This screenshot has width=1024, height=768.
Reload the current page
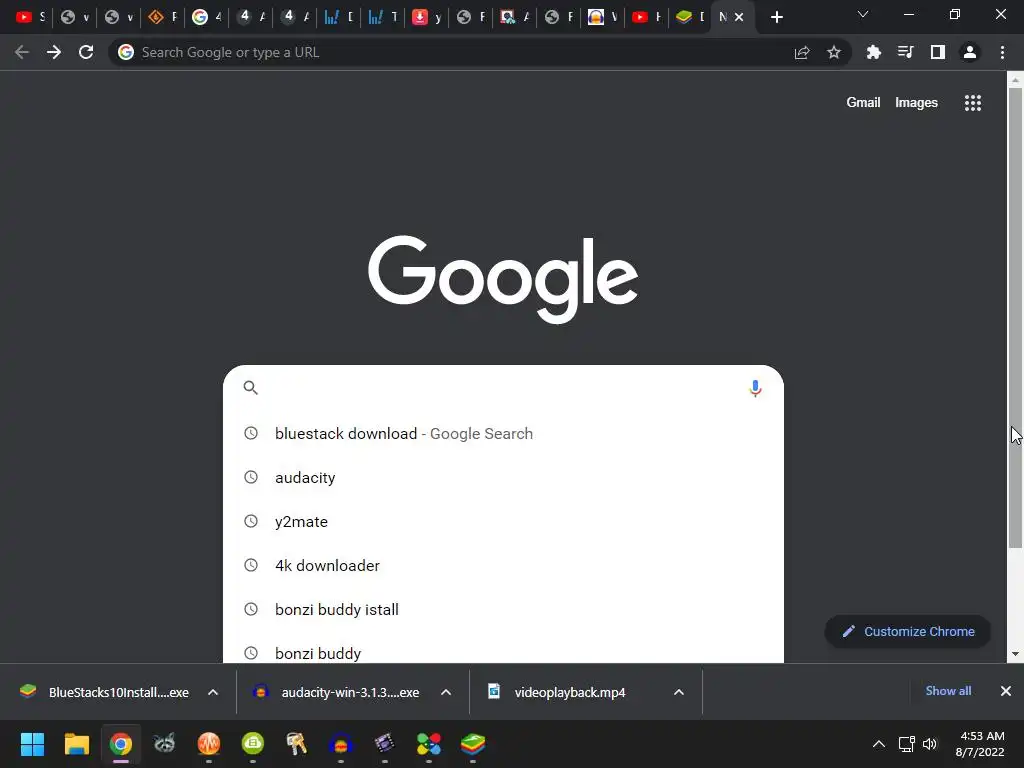(86, 52)
